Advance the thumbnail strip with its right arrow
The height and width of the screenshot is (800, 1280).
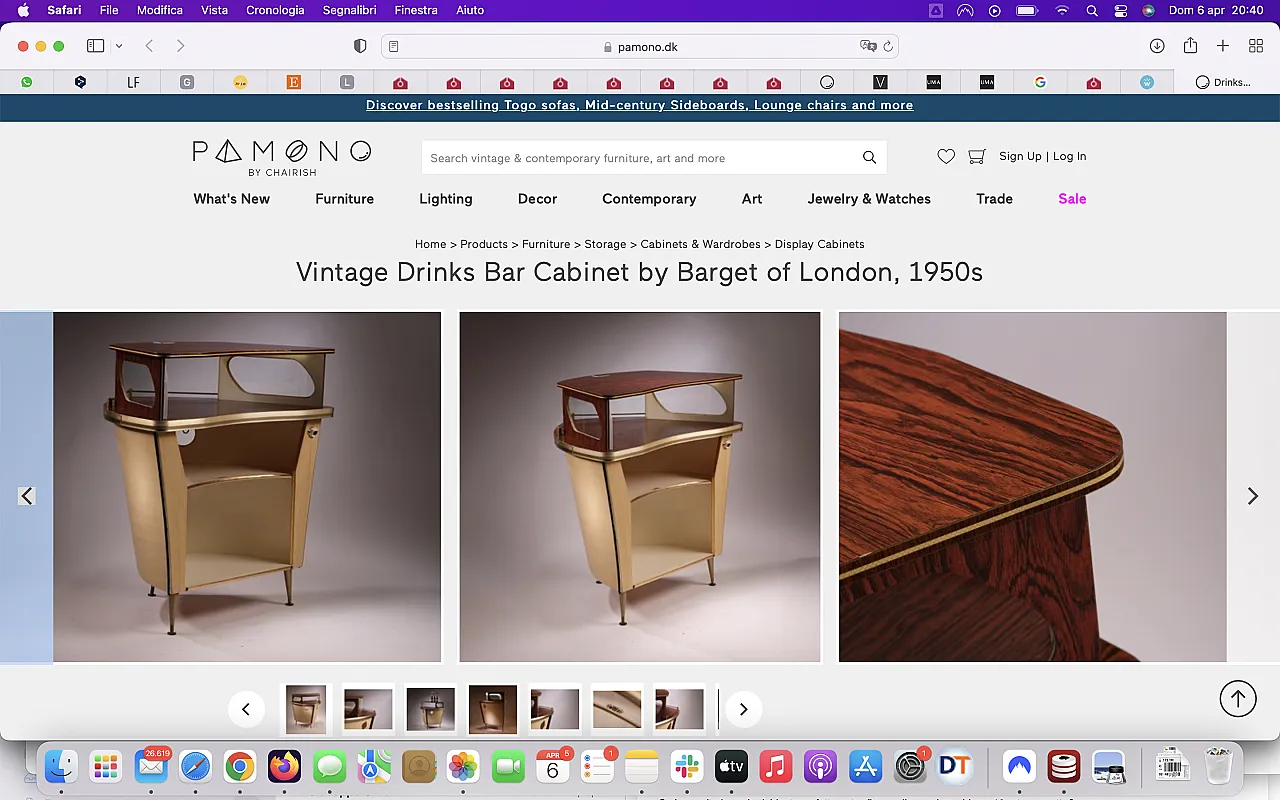pos(743,709)
